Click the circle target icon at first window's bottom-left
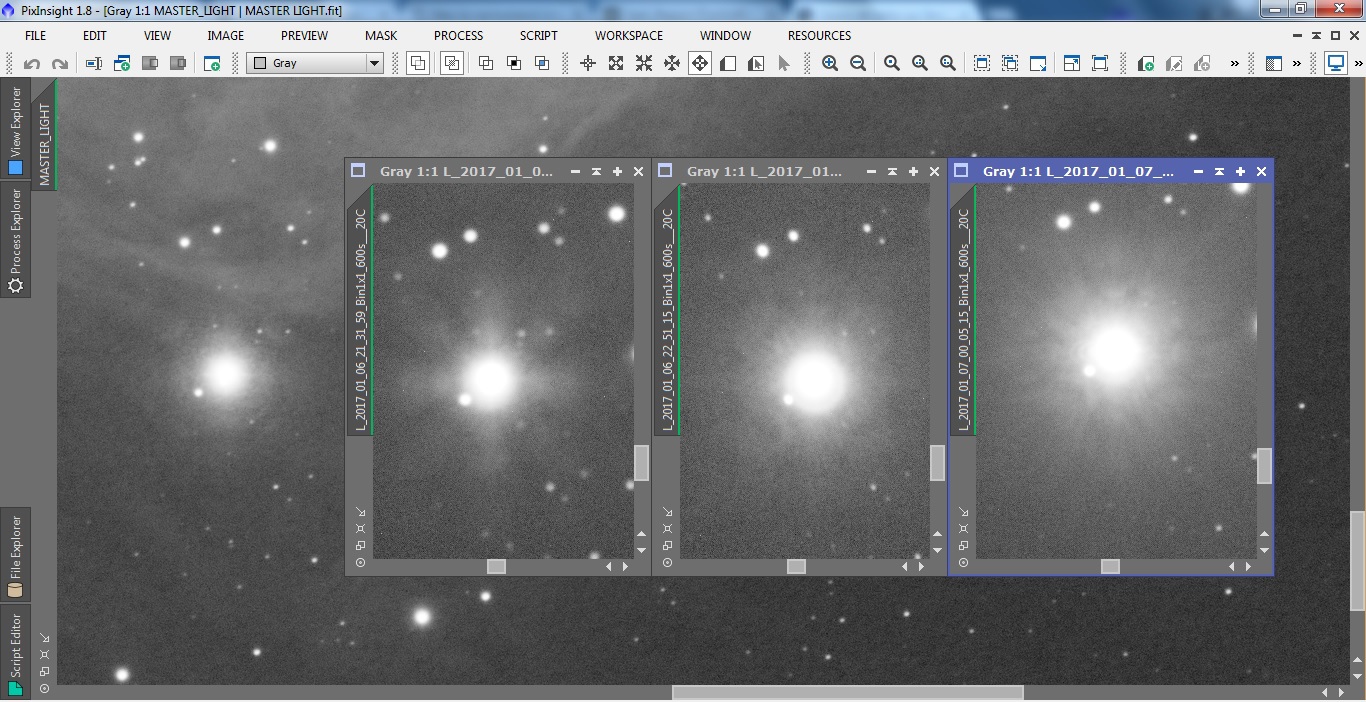 tap(360, 562)
